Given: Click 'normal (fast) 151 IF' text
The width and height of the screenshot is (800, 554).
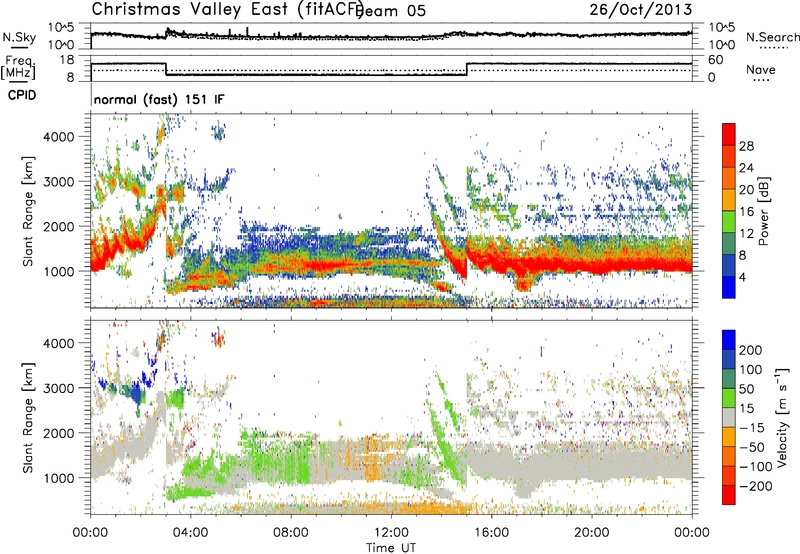Looking at the screenshot, I should [159, 99].
